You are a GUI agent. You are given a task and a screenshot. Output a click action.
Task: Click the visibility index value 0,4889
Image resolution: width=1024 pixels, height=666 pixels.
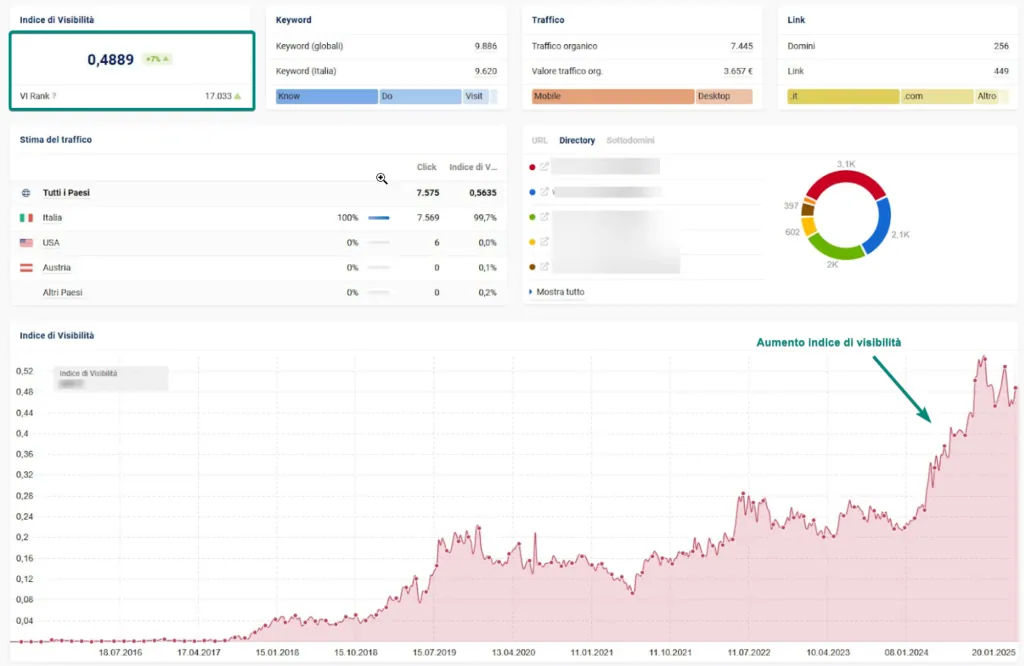pyautogui.click(x=110, y=59)
